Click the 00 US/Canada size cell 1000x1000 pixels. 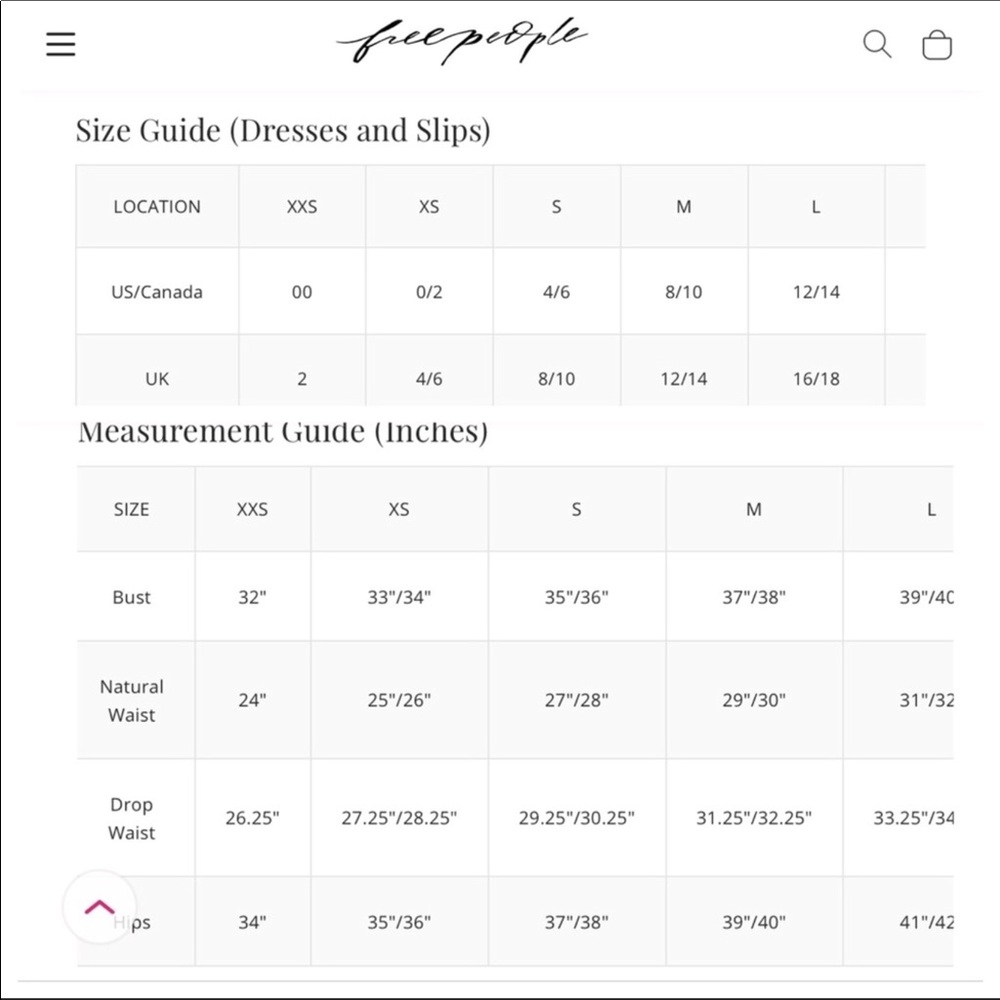coord(302,292)
